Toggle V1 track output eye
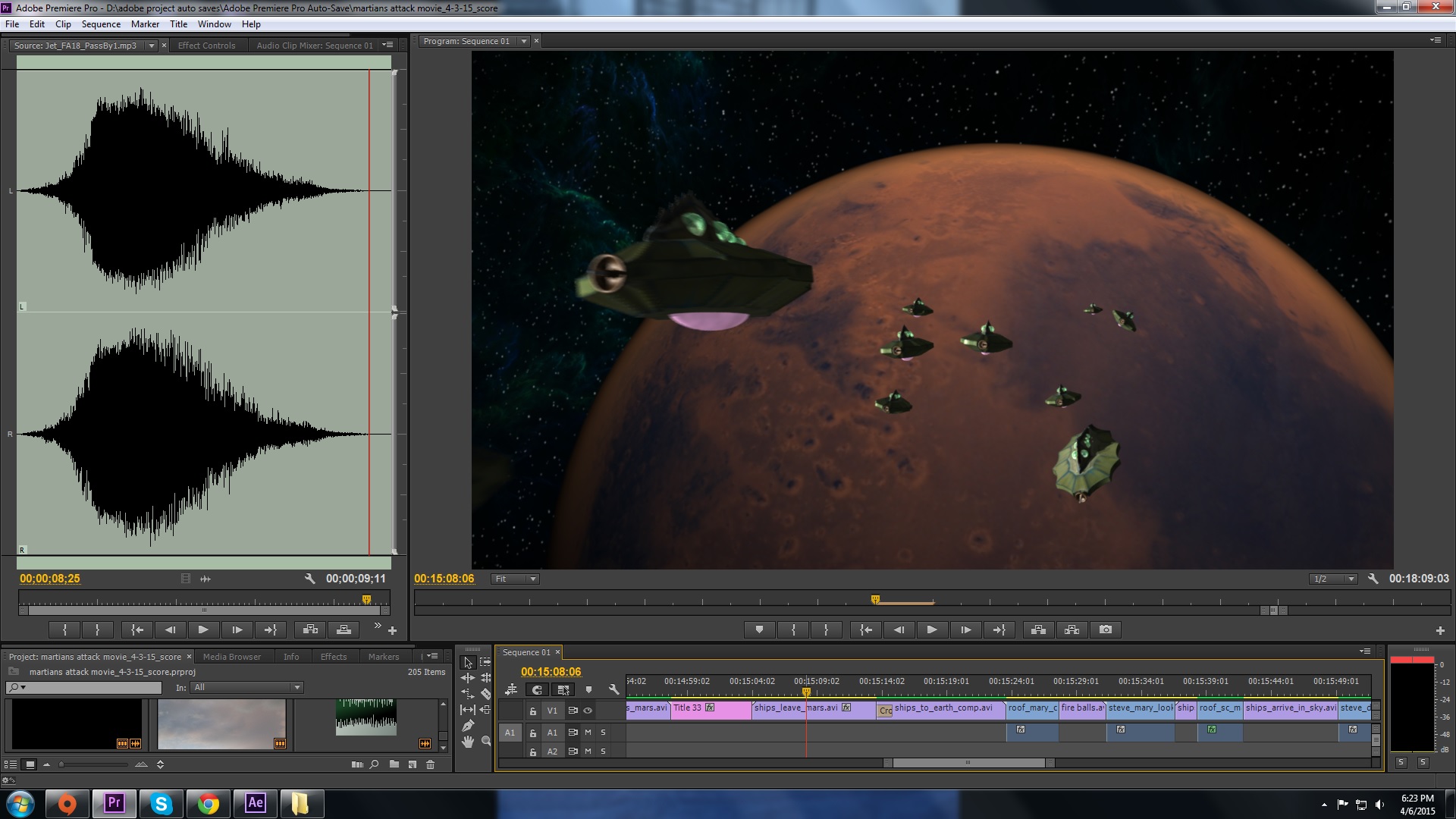Viewport: 1456px width, 819px height. pos(588,711)
